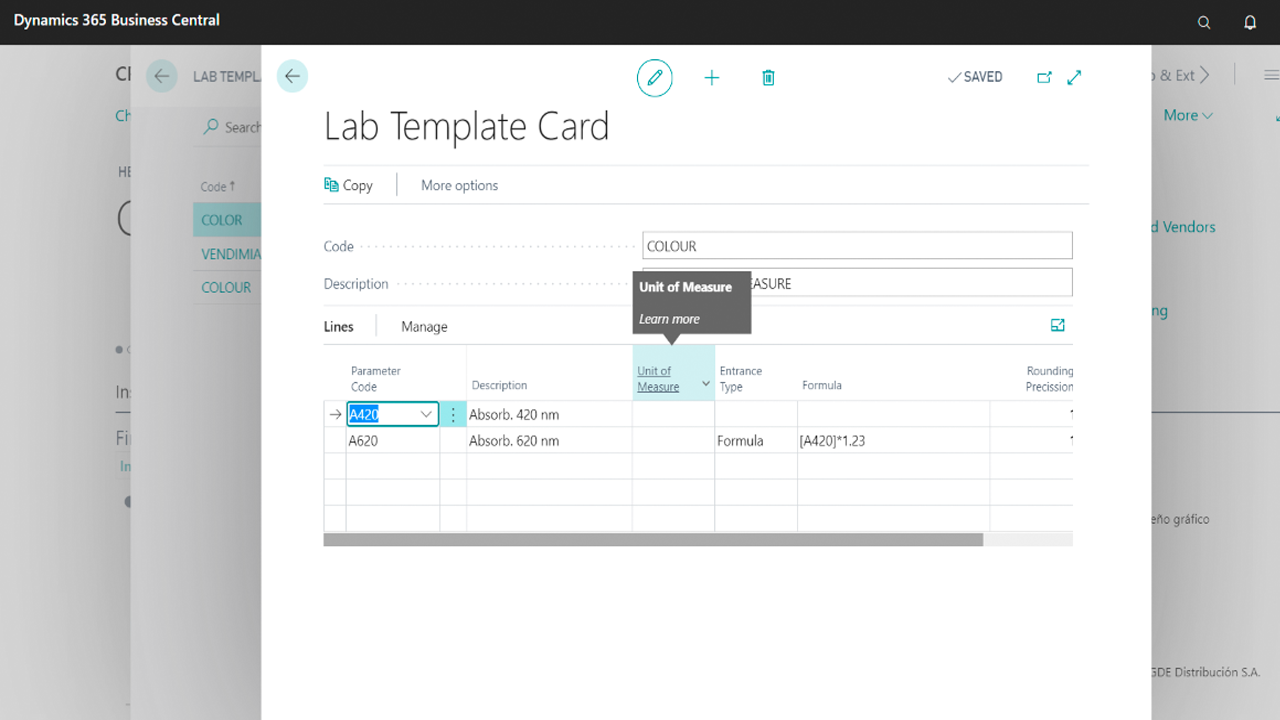Click the plus icon to create new
Screen dimensions: 1280x720
coord(712,77)
